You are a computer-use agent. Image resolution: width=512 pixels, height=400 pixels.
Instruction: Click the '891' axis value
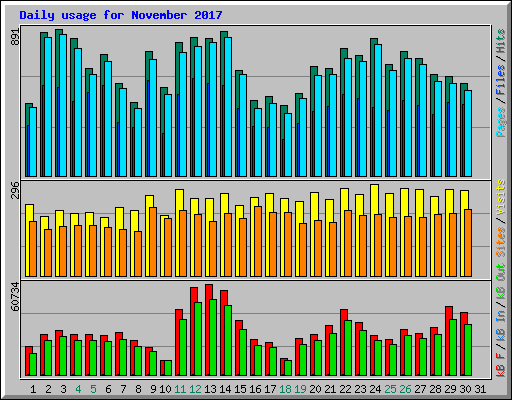15,37
